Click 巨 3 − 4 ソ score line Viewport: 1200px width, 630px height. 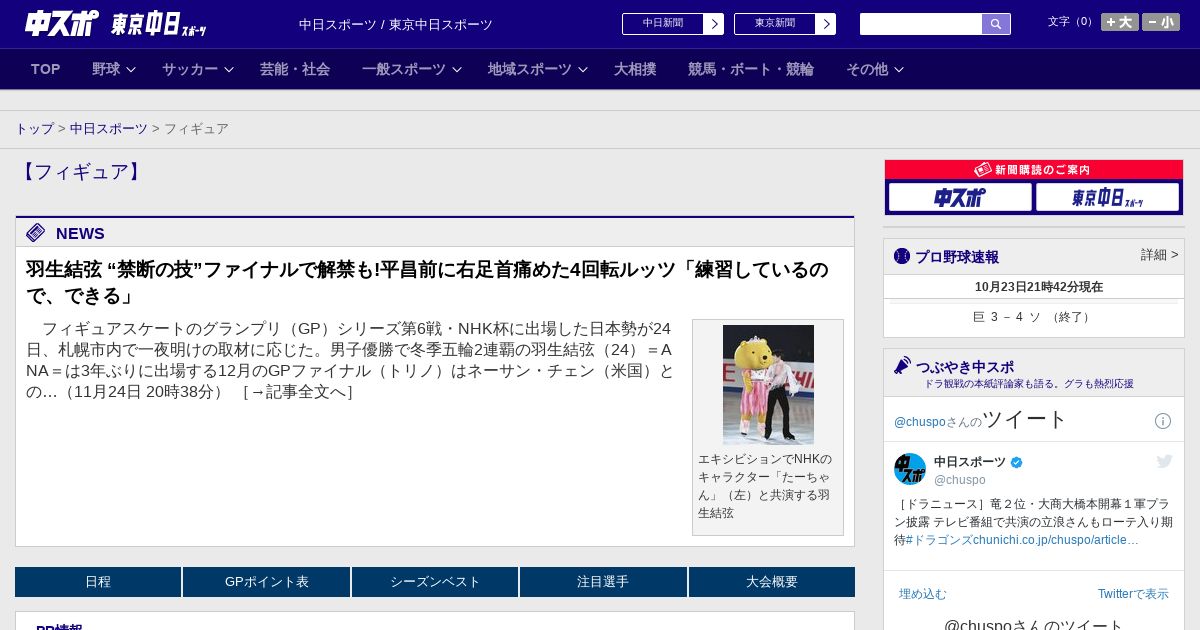point(1033,317)
